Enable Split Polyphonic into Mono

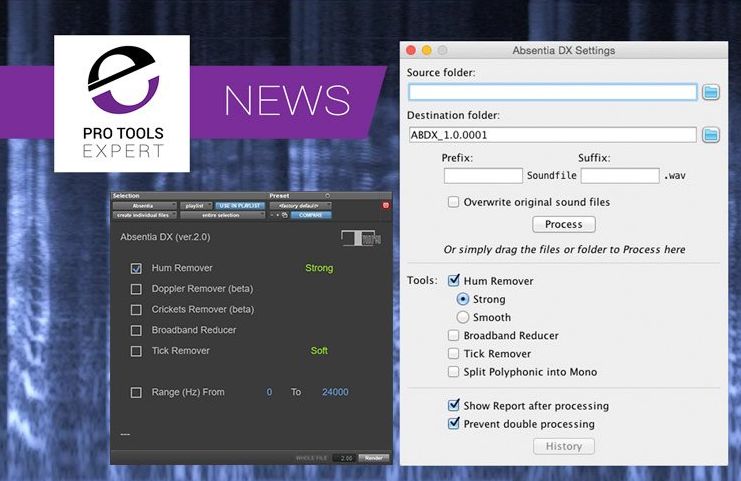point(453,372)
